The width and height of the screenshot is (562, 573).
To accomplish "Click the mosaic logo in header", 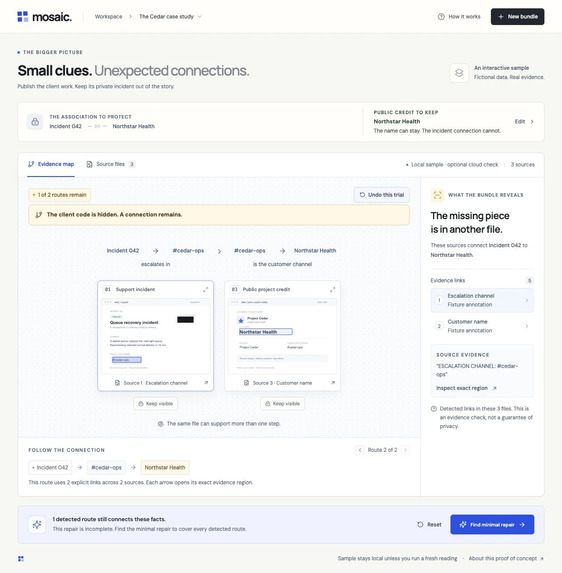I will (x=45, y=16).
